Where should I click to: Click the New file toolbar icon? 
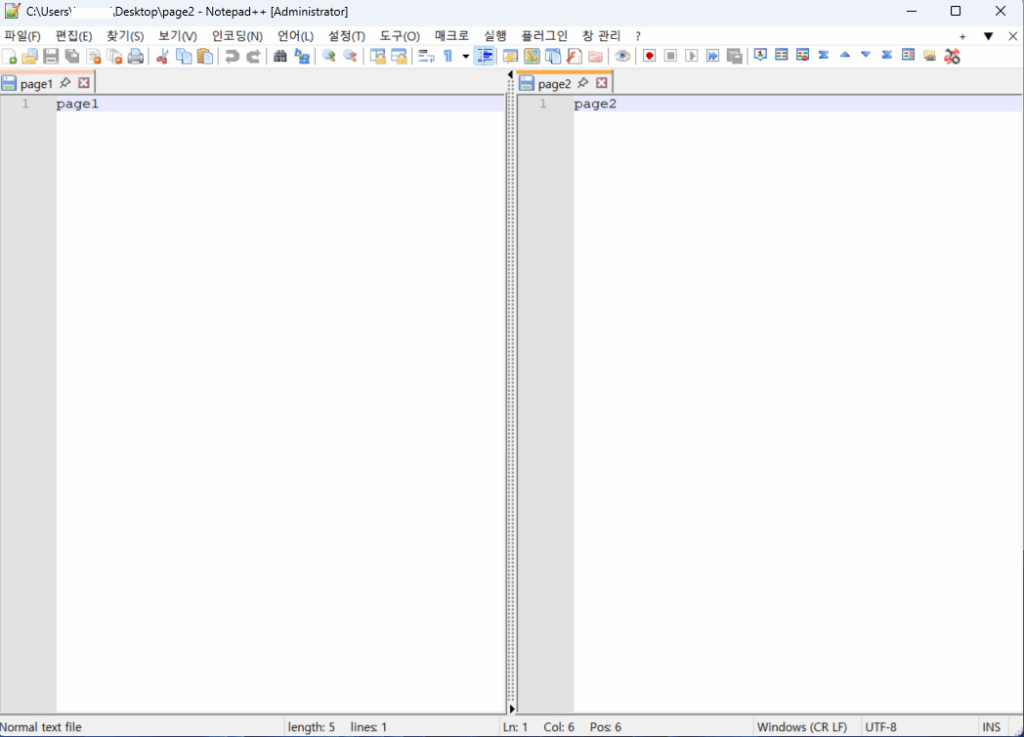pyautogui.click(x=9, y=56)
